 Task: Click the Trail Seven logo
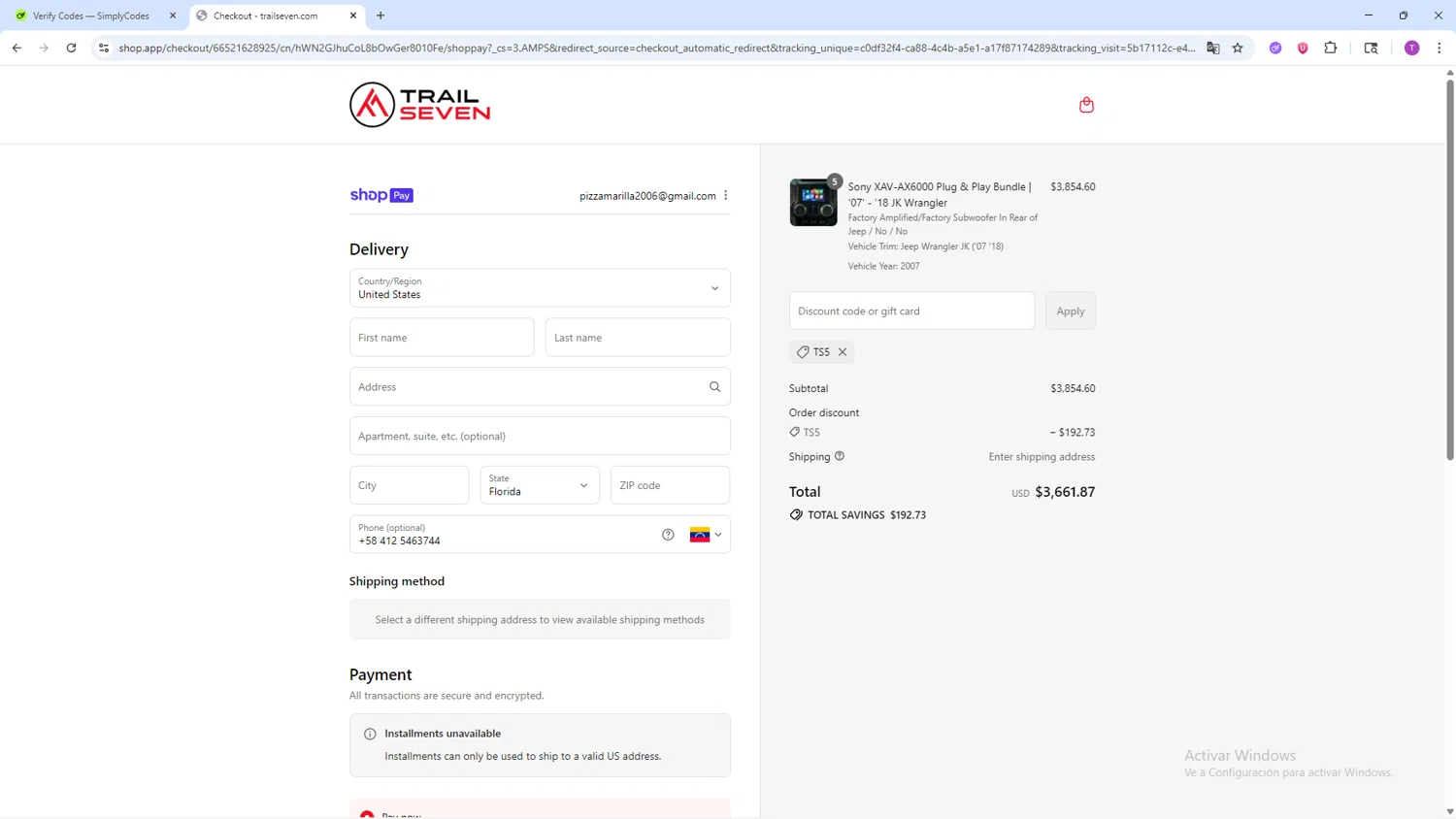click(419, 105)
